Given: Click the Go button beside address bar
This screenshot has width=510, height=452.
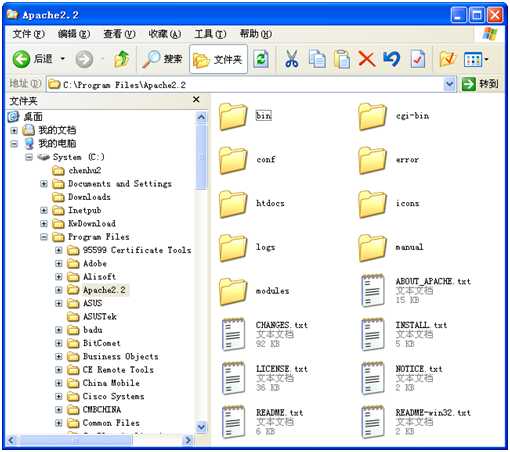Looking at the screenshot, I should [x=480, y=84].
